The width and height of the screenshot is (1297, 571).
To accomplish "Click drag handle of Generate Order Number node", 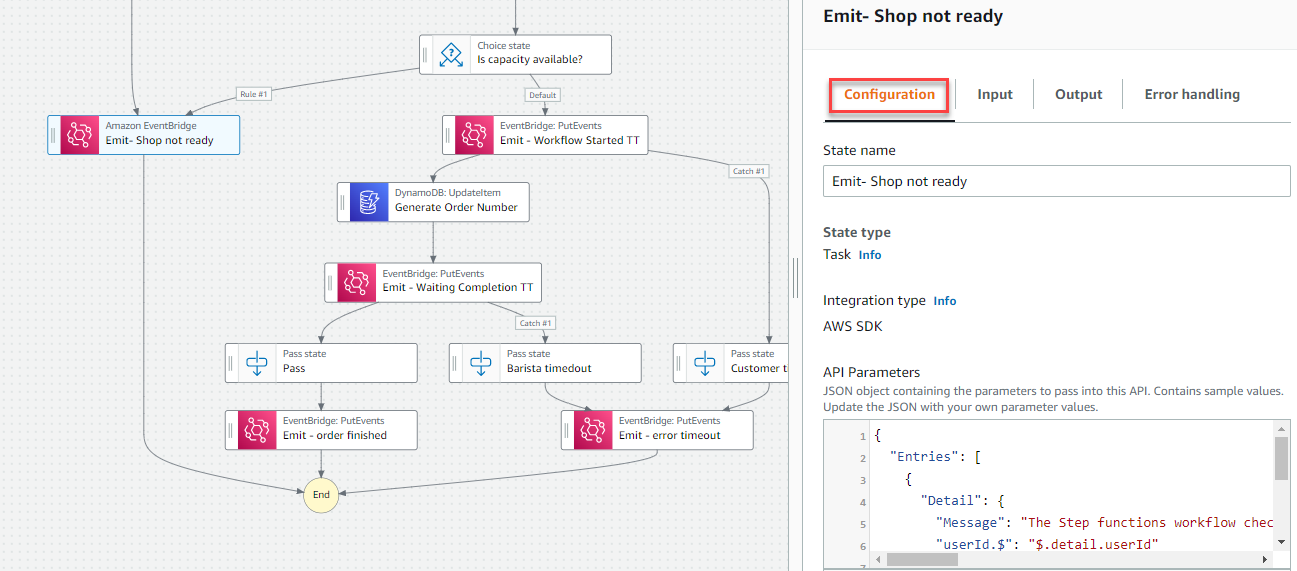I will [343, 201].
